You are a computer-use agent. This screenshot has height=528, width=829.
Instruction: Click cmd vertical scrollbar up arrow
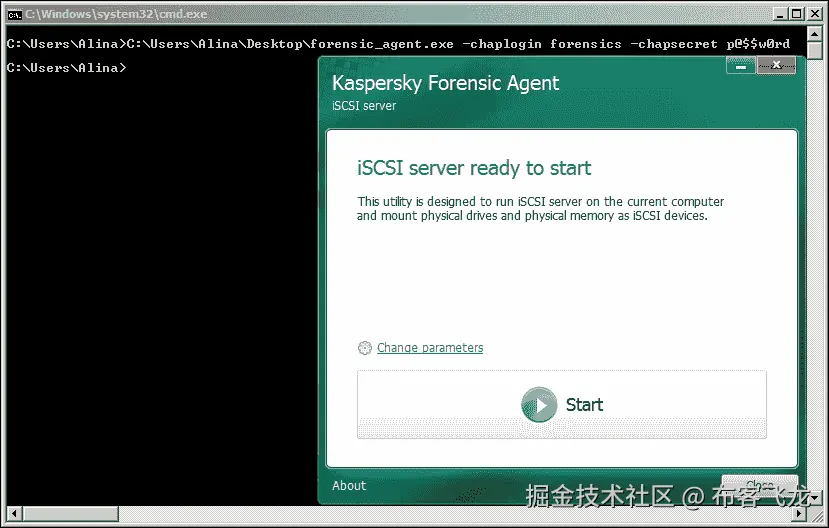tap(815, 34)
